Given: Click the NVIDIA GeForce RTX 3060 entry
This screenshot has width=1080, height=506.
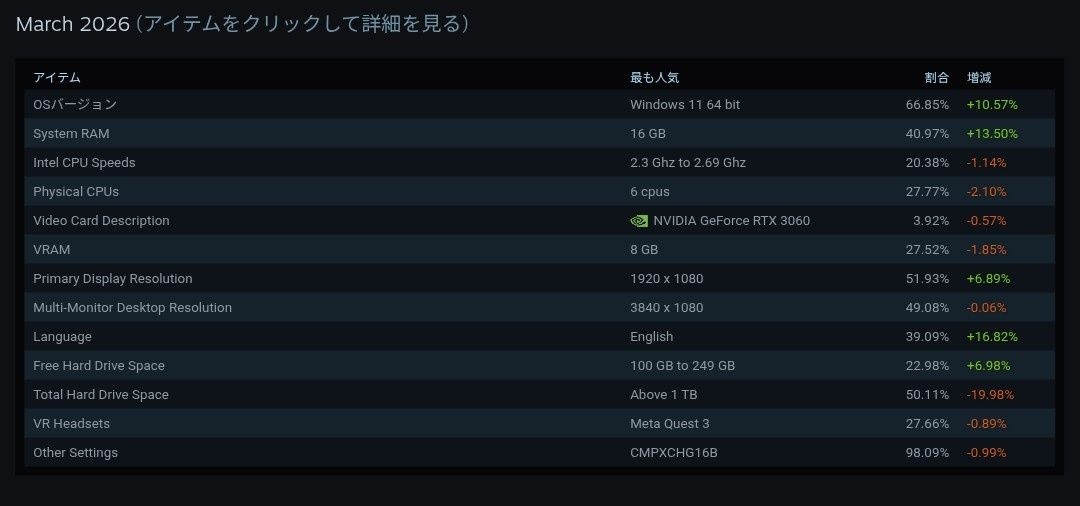Looking at the screenshot, I should click(731, 221).
